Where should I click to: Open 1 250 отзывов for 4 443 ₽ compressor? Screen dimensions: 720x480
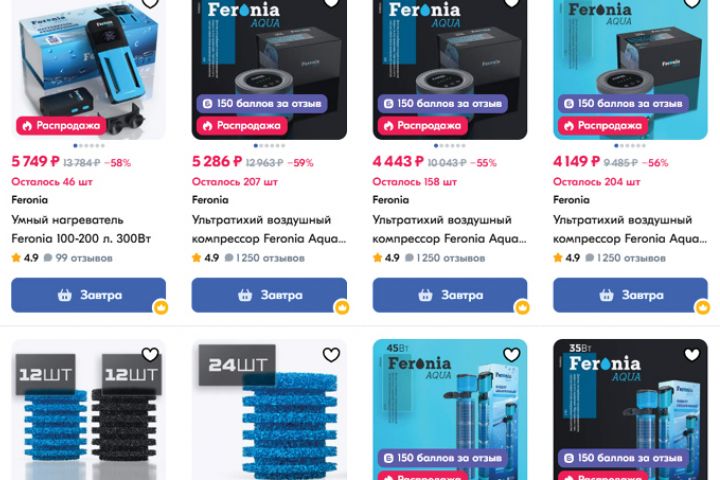[x=444, y=258]
